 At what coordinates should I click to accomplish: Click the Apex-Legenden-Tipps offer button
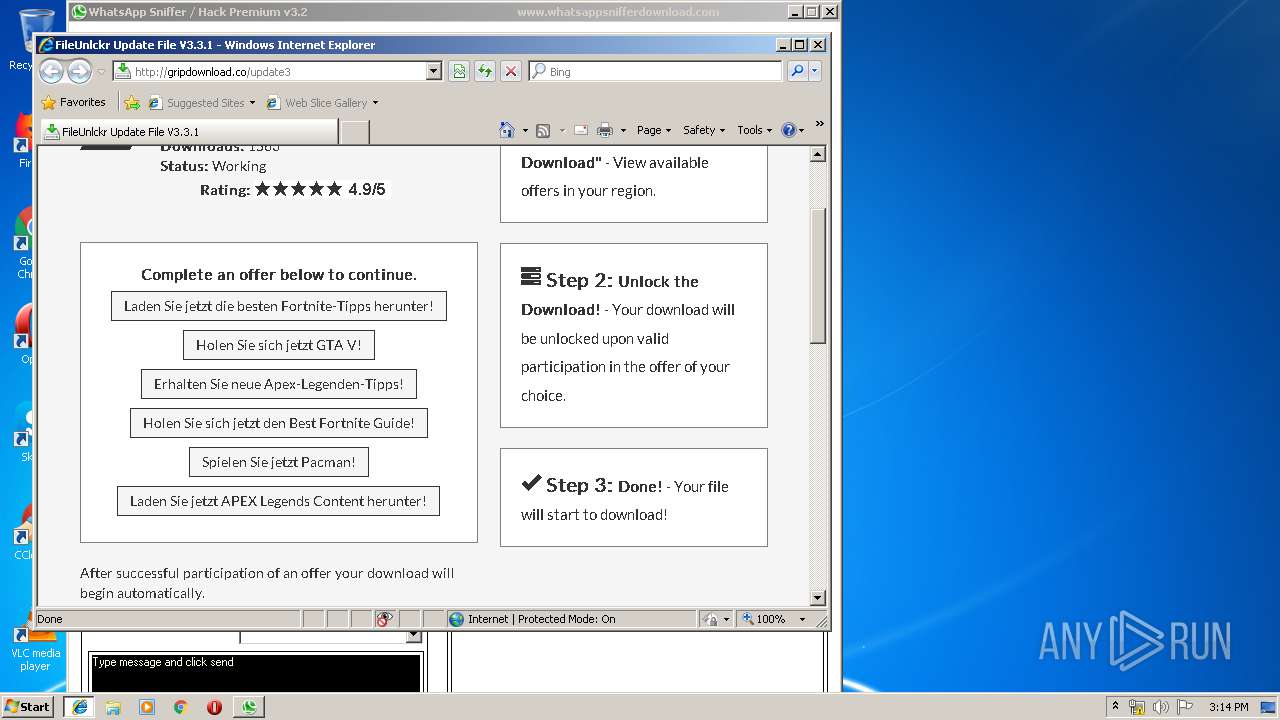tap(279, 384)
